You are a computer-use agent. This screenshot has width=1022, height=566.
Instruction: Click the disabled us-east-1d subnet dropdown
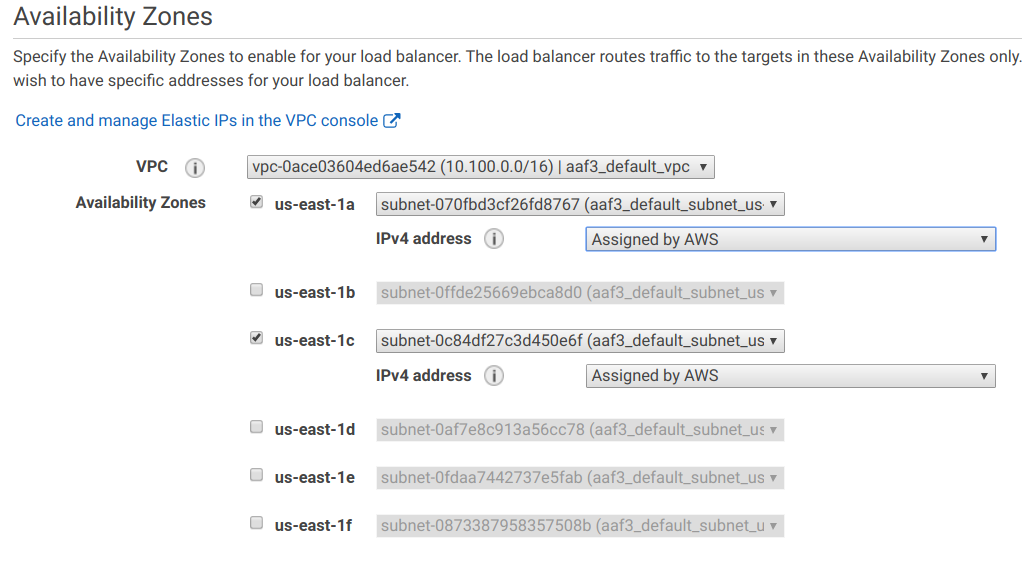[x=580, y=430]
